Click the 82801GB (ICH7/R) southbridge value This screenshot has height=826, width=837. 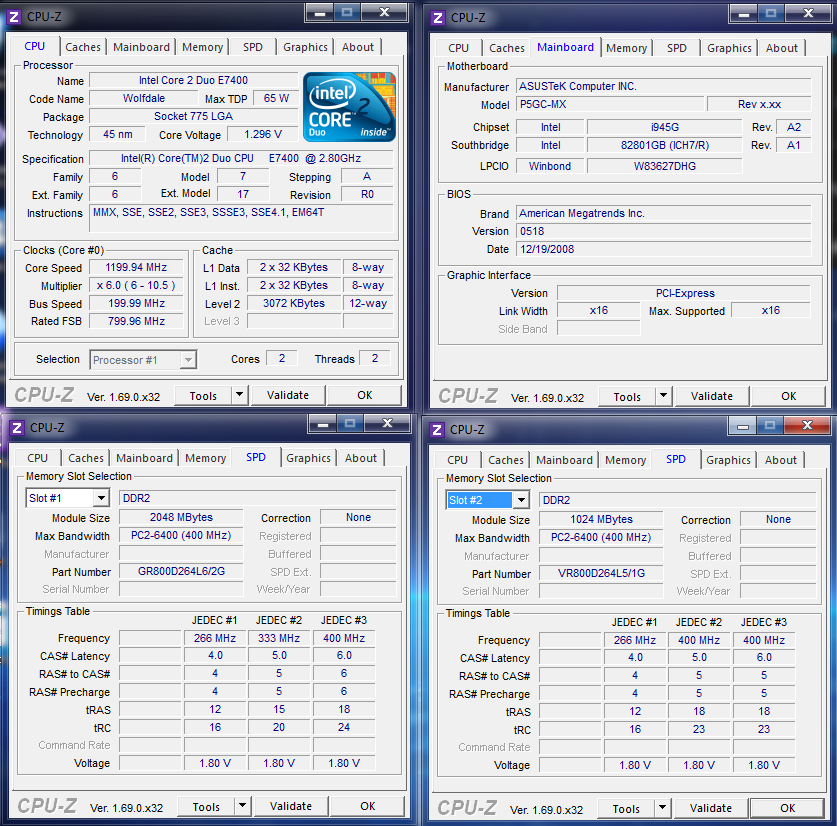(665, 145)
